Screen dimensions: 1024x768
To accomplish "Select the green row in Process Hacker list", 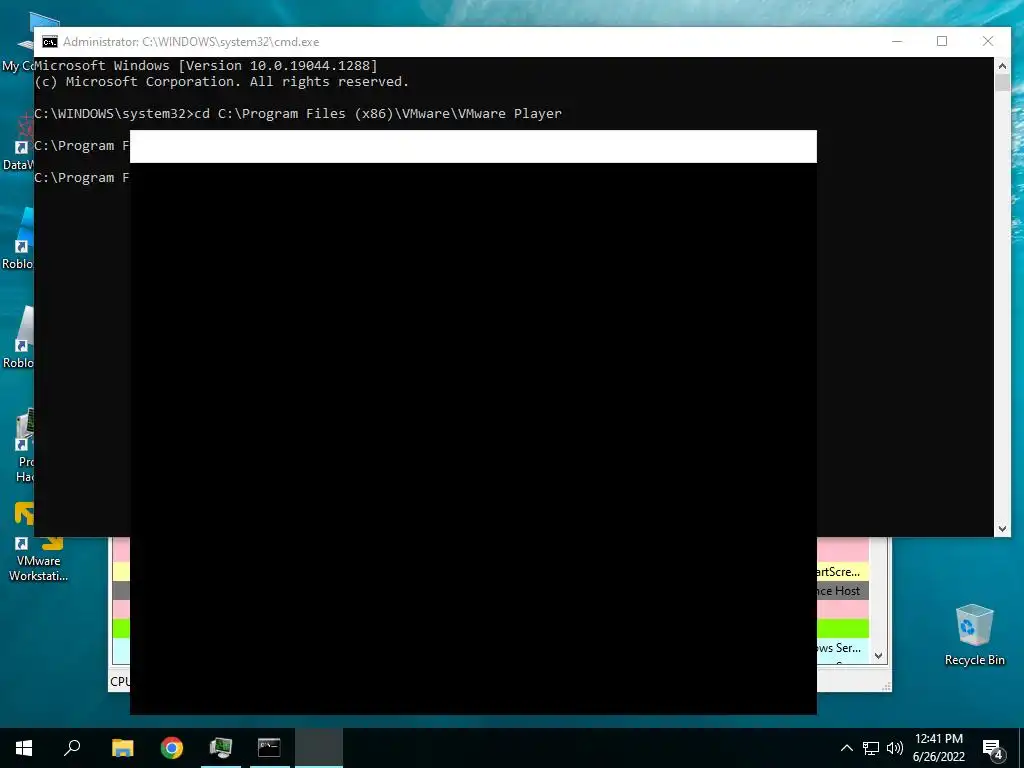I will point(843,629).
